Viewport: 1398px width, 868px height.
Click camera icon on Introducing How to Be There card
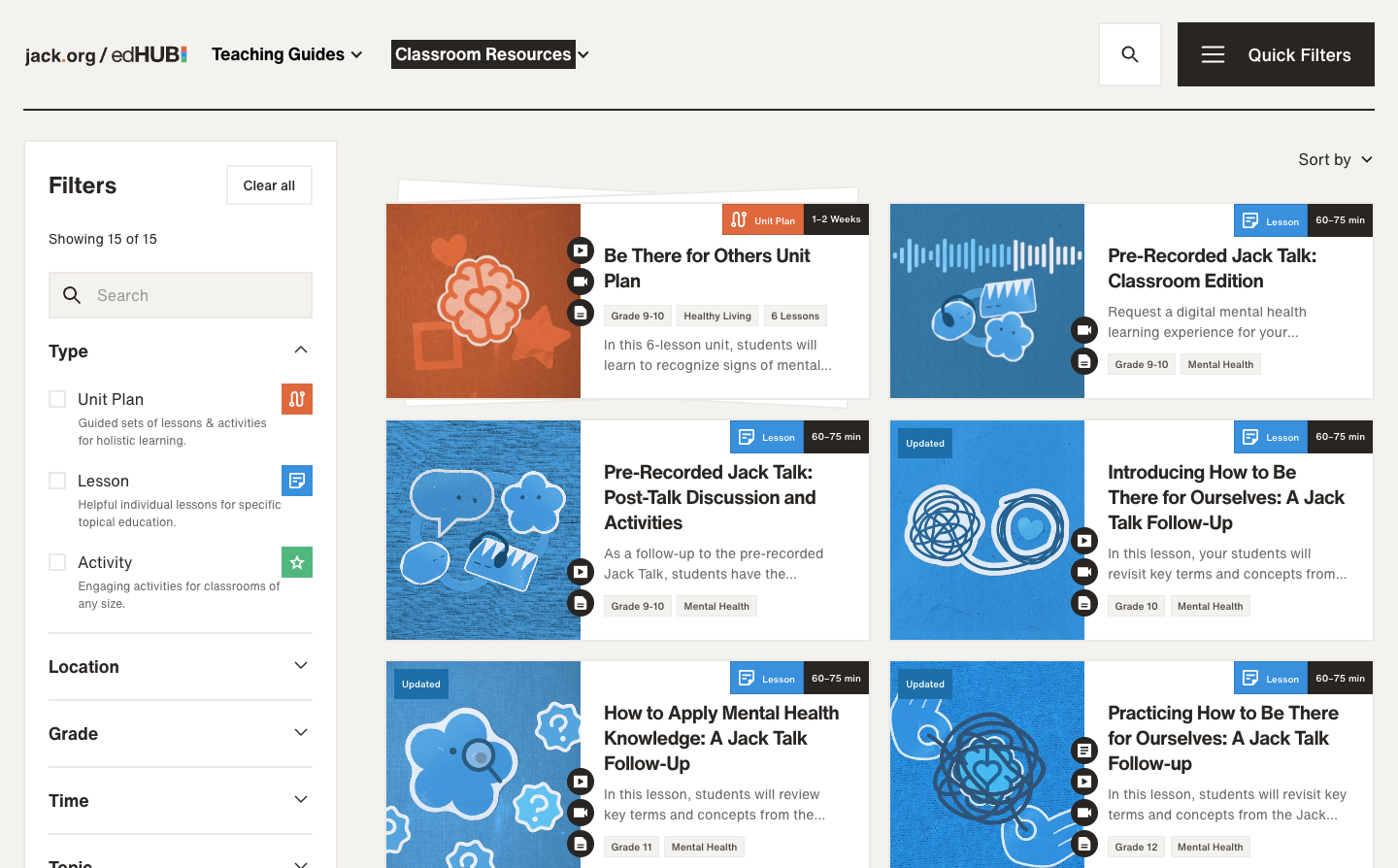pyautogui.click(x=1084, y=572)
